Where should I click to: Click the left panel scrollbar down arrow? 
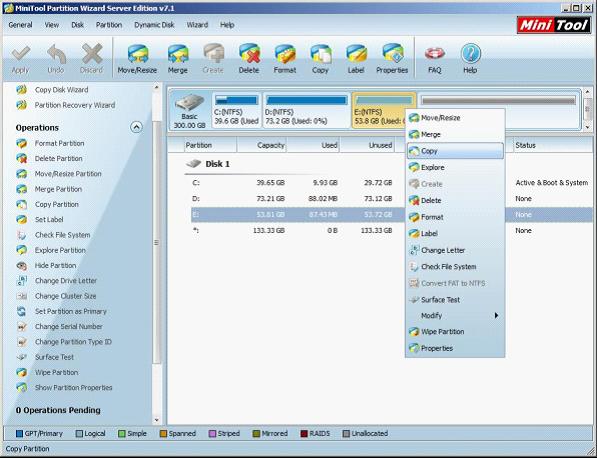tap(156, 420)
